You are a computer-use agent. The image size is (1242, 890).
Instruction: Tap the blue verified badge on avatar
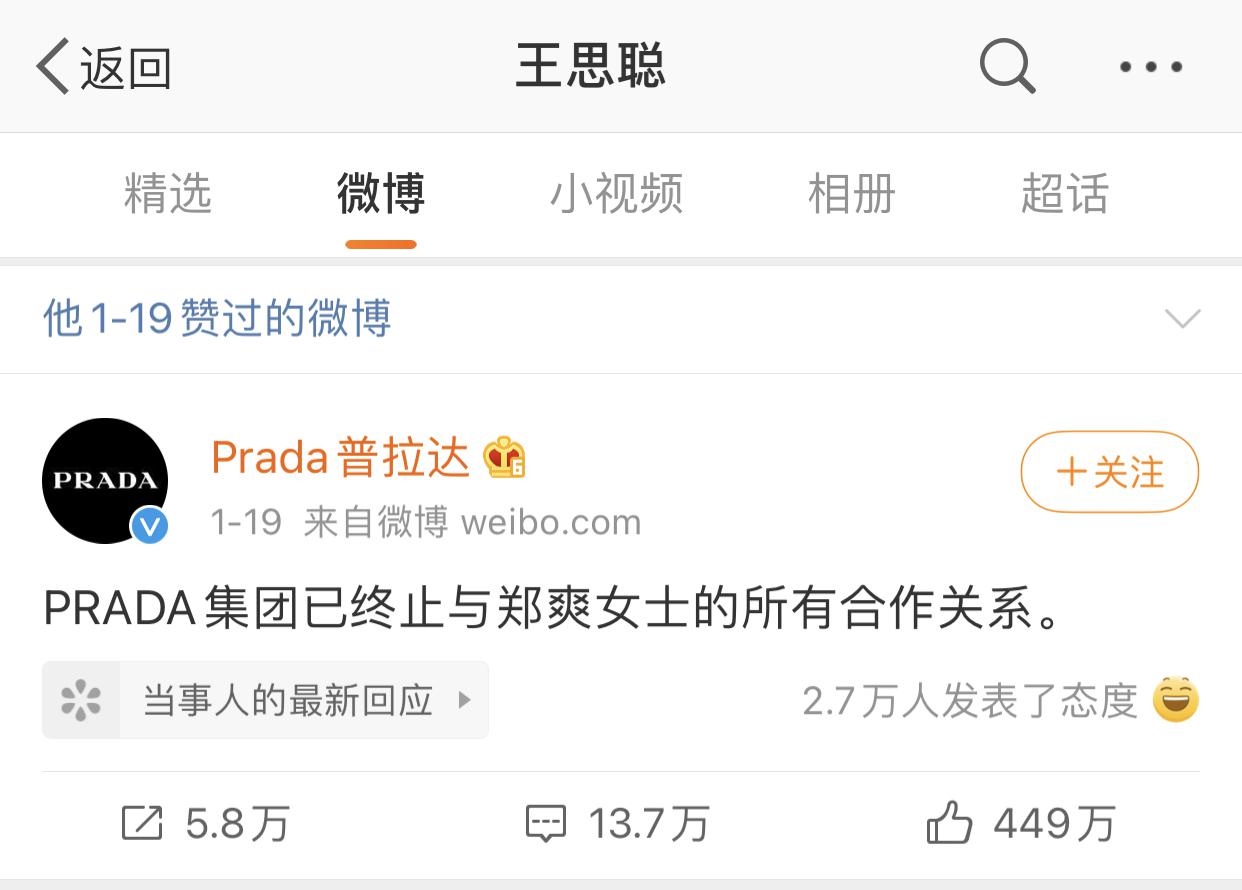(150, 525)
